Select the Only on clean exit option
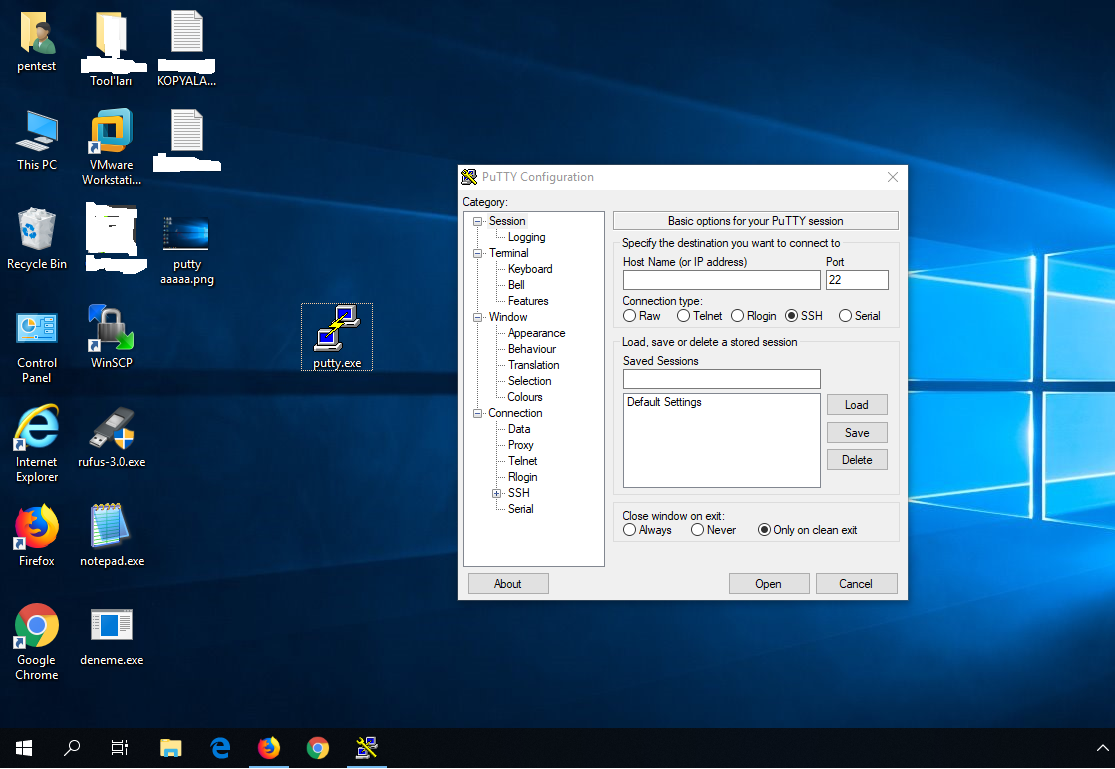 (x=764, y=530)
